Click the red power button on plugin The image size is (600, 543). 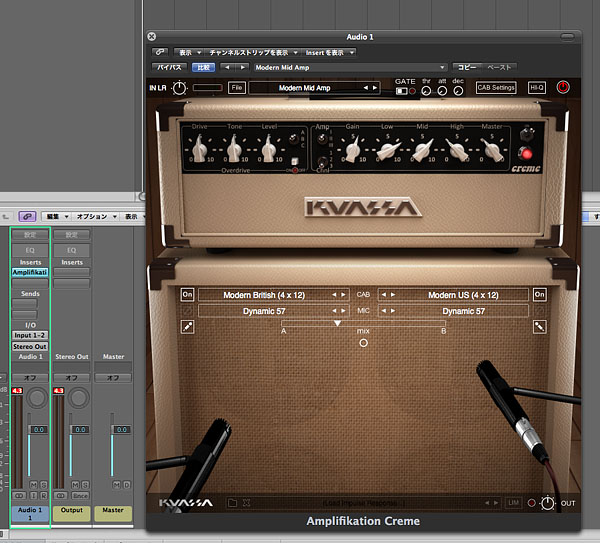pyautogui.click(x=563, y=88)
